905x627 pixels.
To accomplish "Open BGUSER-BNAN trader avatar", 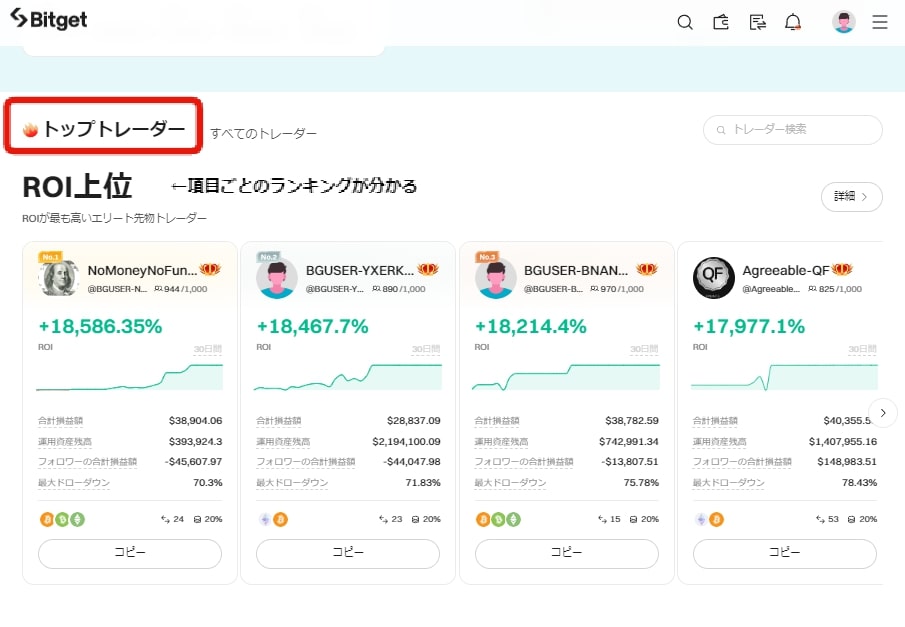I will (x=495, y=278).
